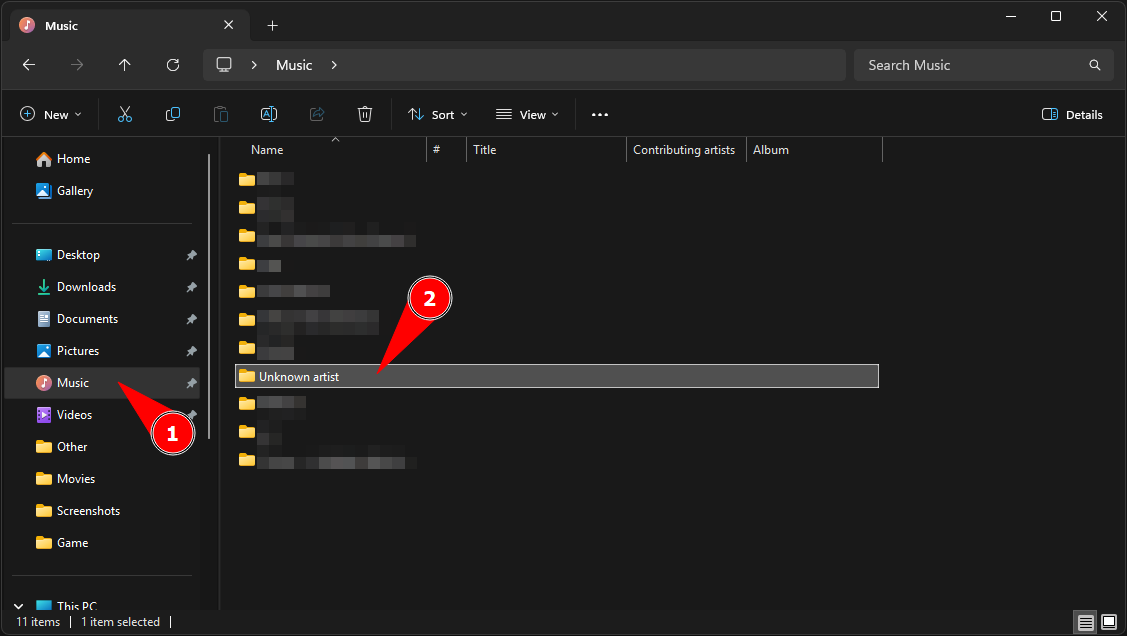Toggle the Details pane button

pos(1072,115)
